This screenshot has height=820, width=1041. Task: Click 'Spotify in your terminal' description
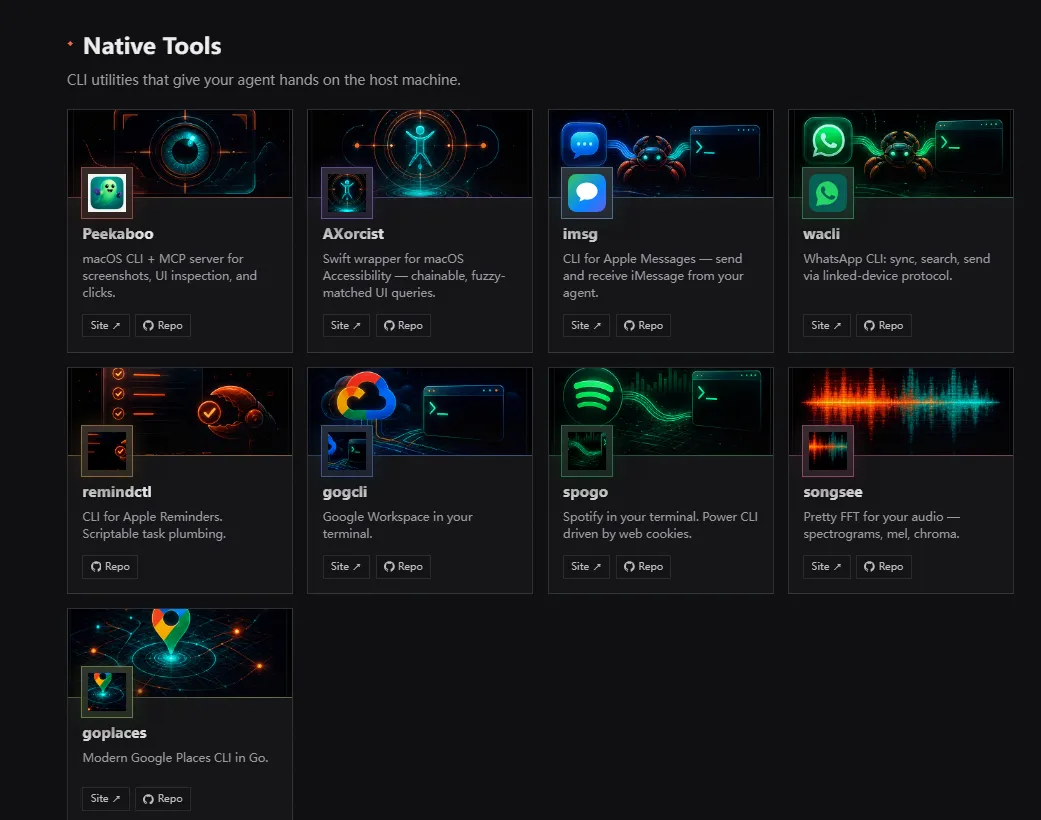tap(660, 525)
